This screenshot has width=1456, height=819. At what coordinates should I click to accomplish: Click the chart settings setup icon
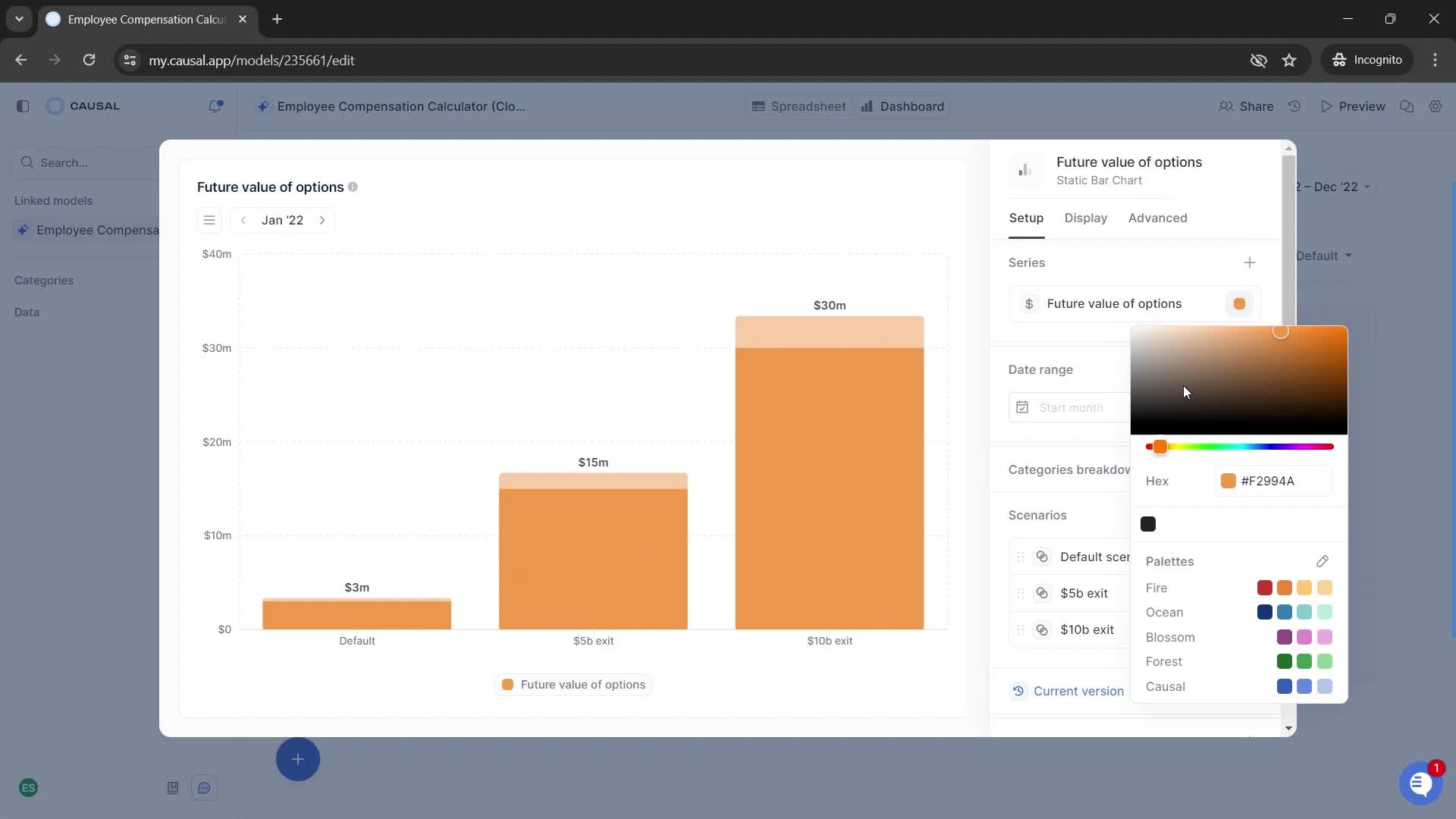pos(1025,217)
